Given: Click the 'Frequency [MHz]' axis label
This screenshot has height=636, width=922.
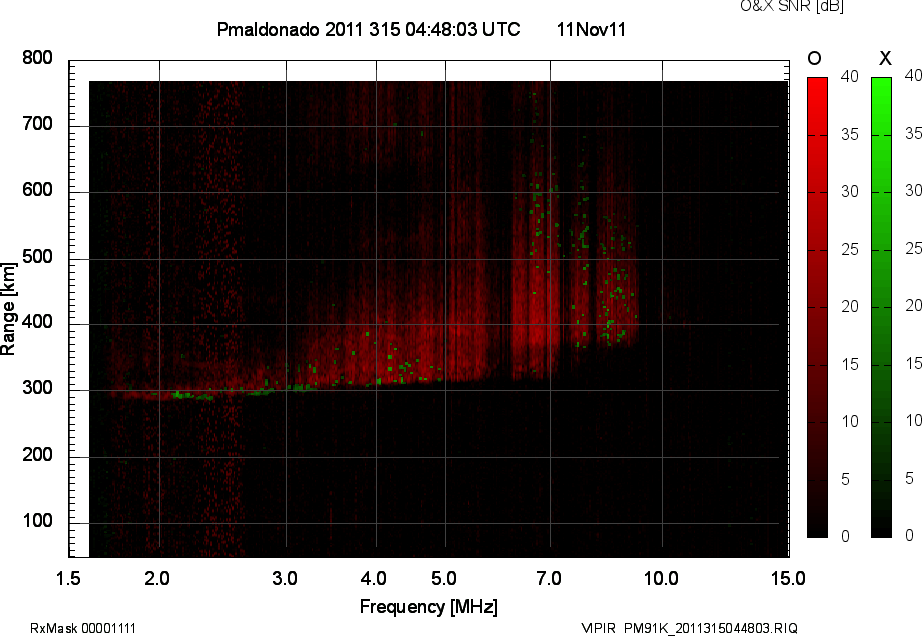Looking at the screenshot, I should pyautogui.click(x=429, y=607).
